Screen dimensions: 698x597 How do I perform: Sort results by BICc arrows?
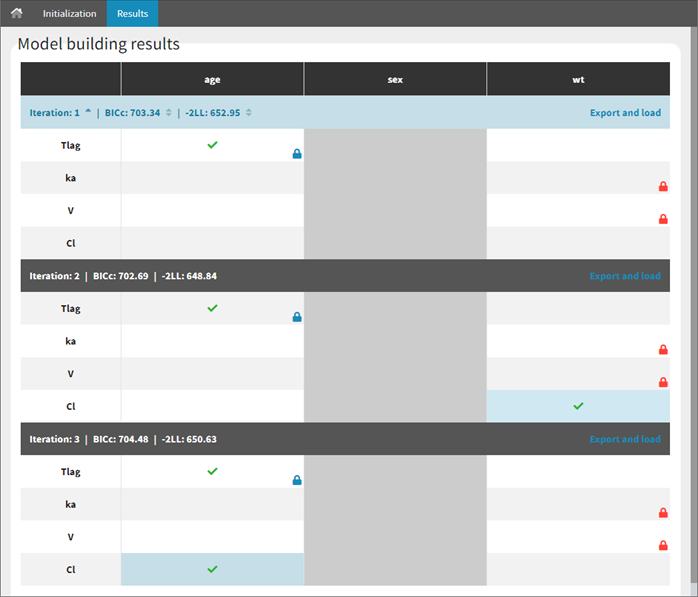169,112
